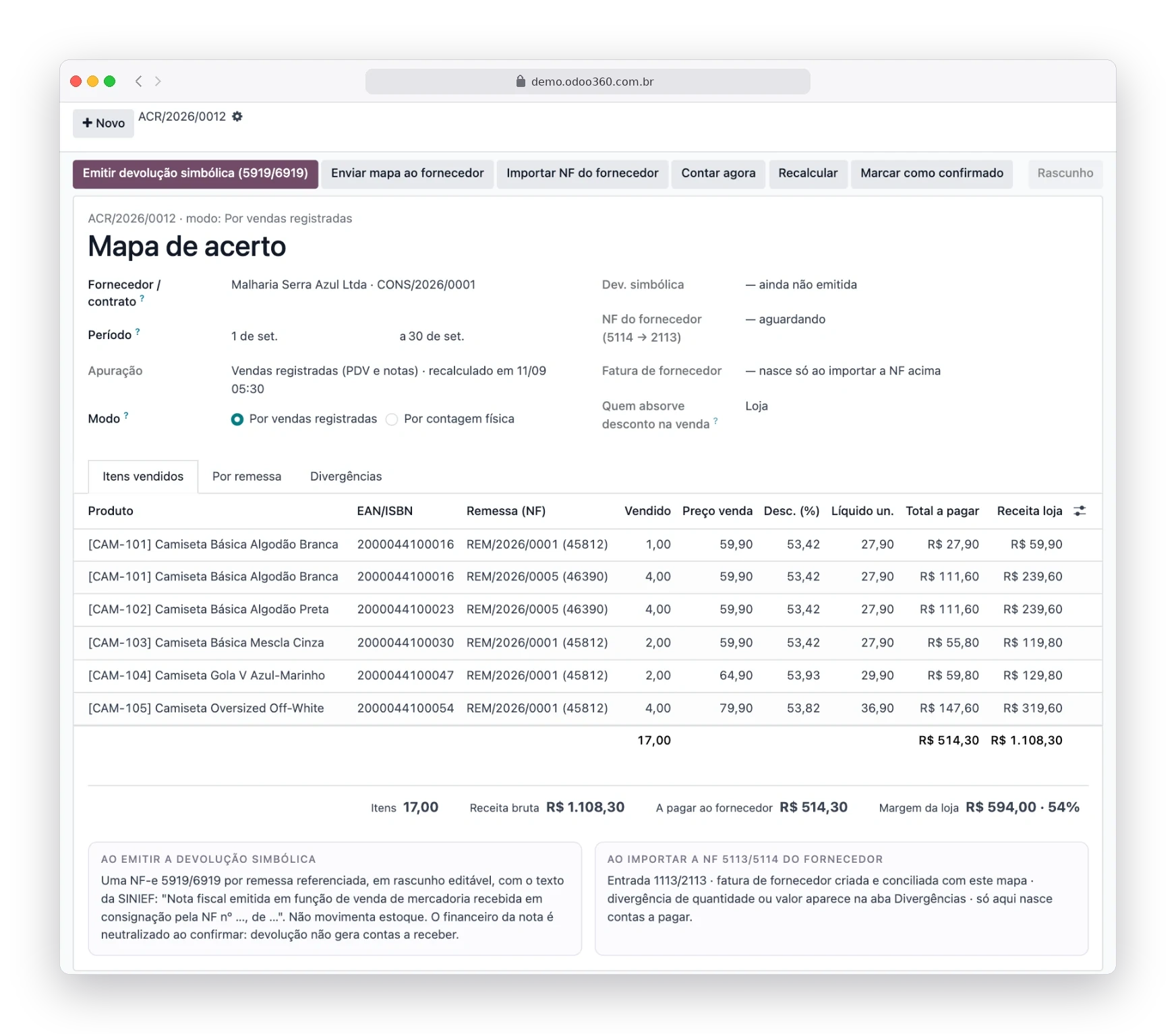The height and width of the screenshot is (1034, 1176).
Task: Switch to the Por remessa tab
Action: point(247,477)
